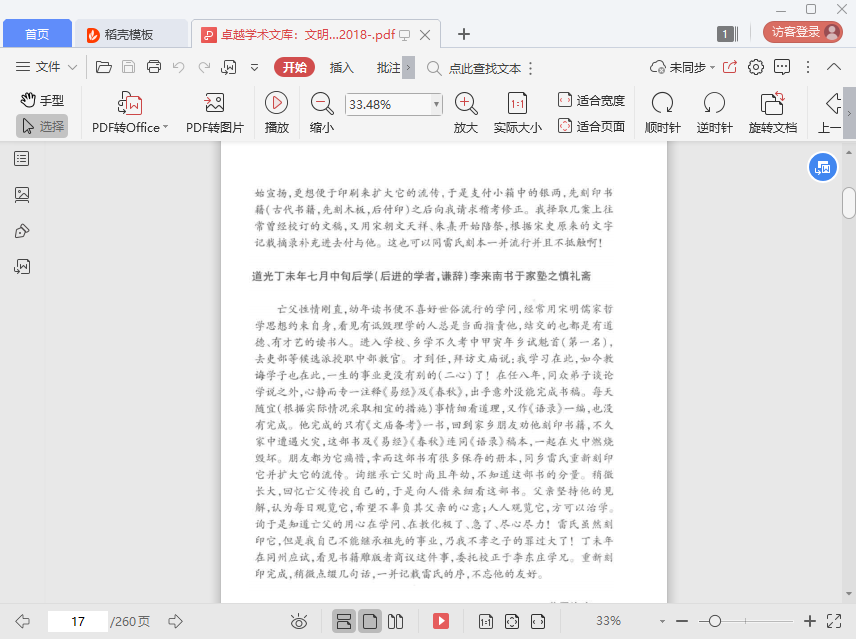This screenshot has height=639, width=856.
Task: Open the thumbnail panel in left sidebar
Action: (22, 195)
